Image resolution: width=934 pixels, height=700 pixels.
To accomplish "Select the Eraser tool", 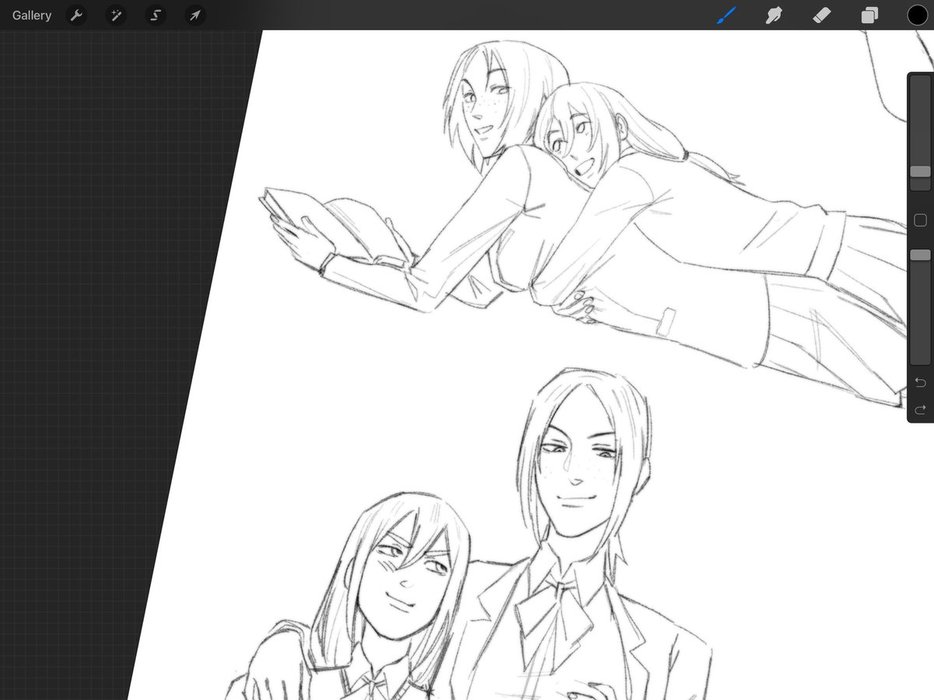I will [821, 15].
